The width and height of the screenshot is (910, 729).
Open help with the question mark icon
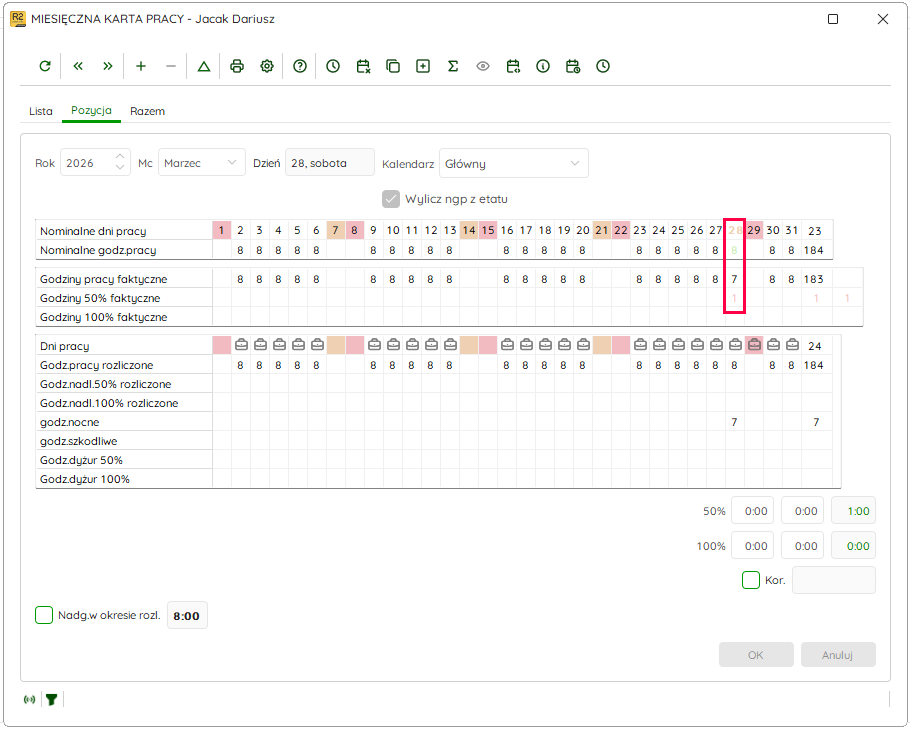tap(300, 66)
